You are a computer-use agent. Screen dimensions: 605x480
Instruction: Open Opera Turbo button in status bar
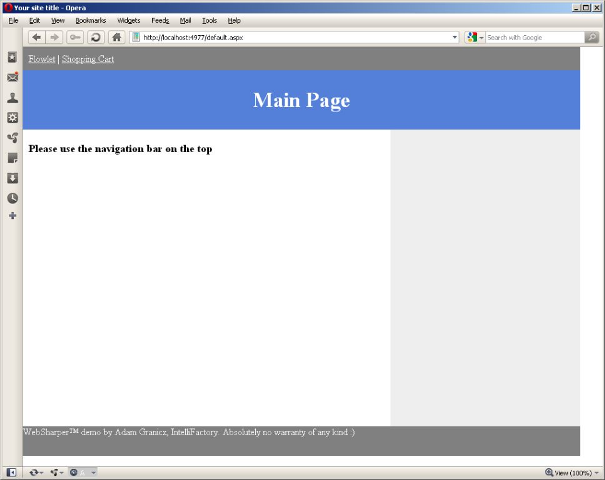pos(78,472)
